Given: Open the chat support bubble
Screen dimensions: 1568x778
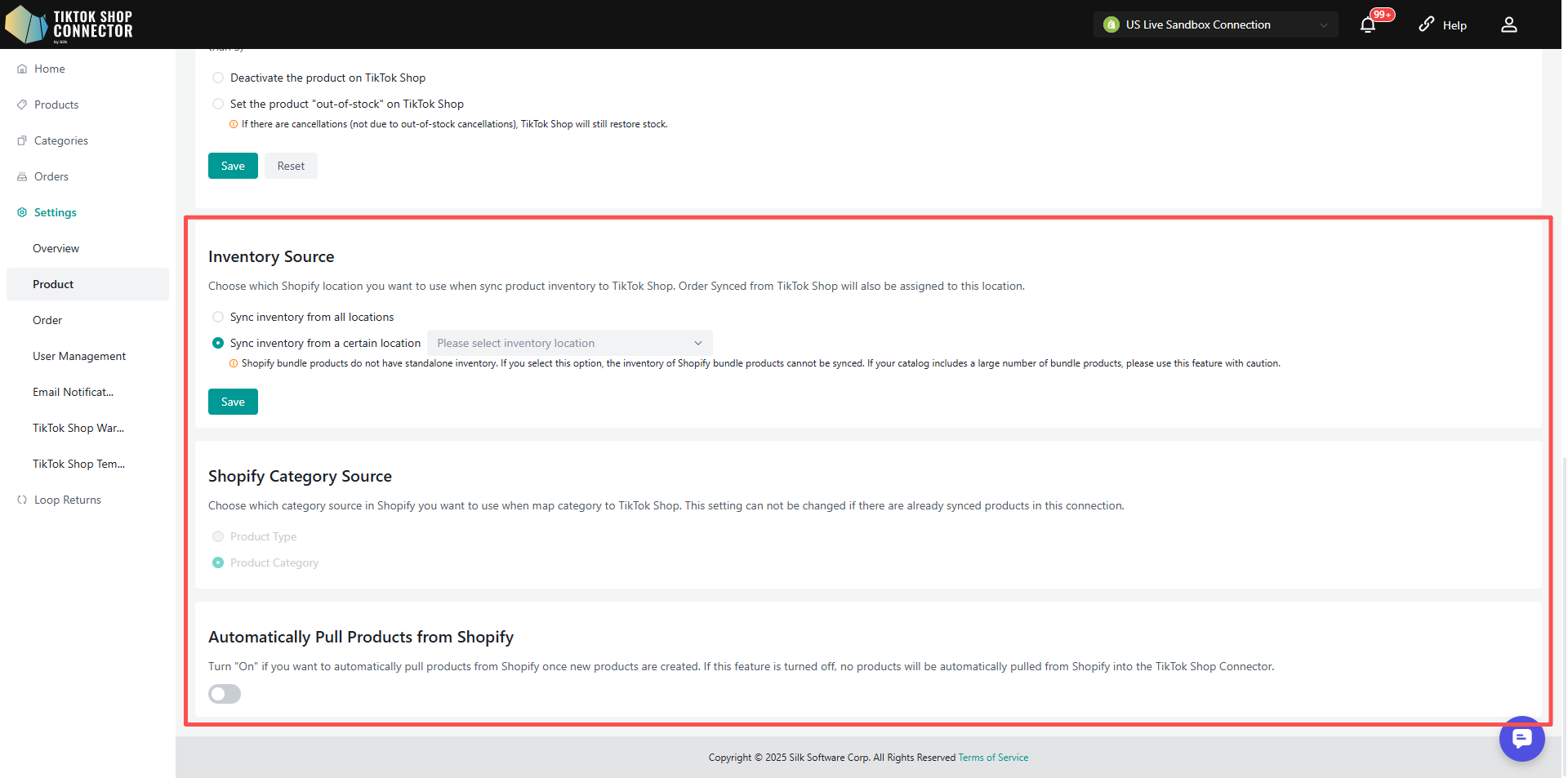Looking at the screenshot, I should click(1521, 739).
